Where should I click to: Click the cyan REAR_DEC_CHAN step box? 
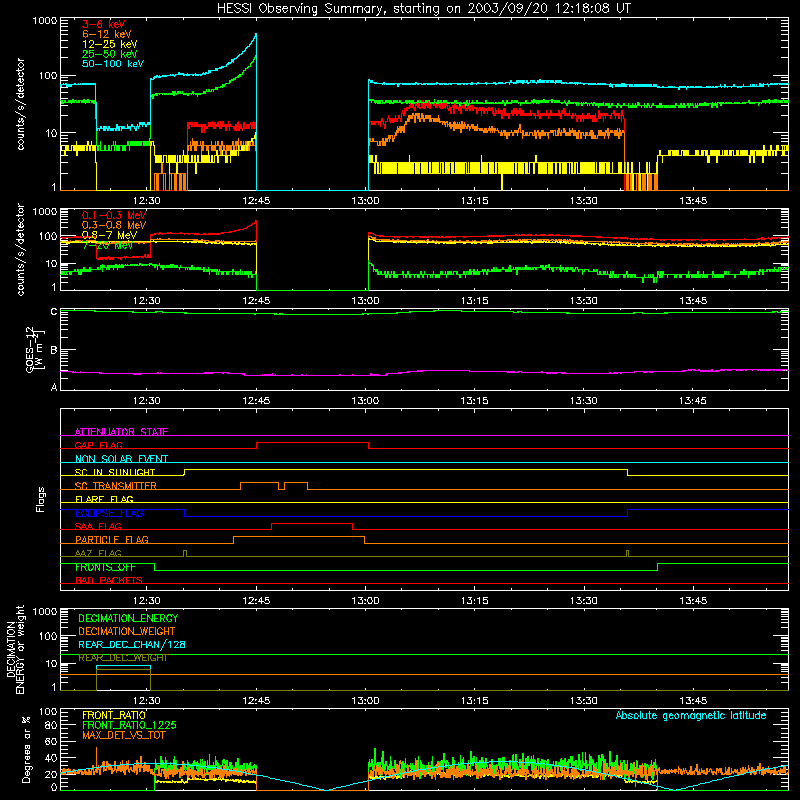click(123, 678)
